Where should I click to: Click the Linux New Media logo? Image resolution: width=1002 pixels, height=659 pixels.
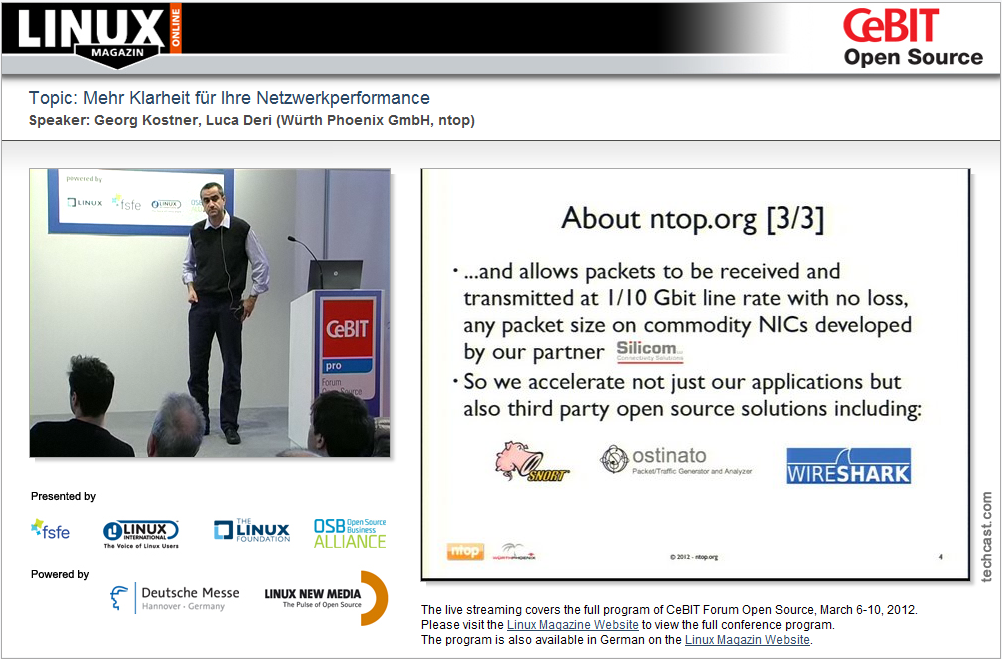326,598
